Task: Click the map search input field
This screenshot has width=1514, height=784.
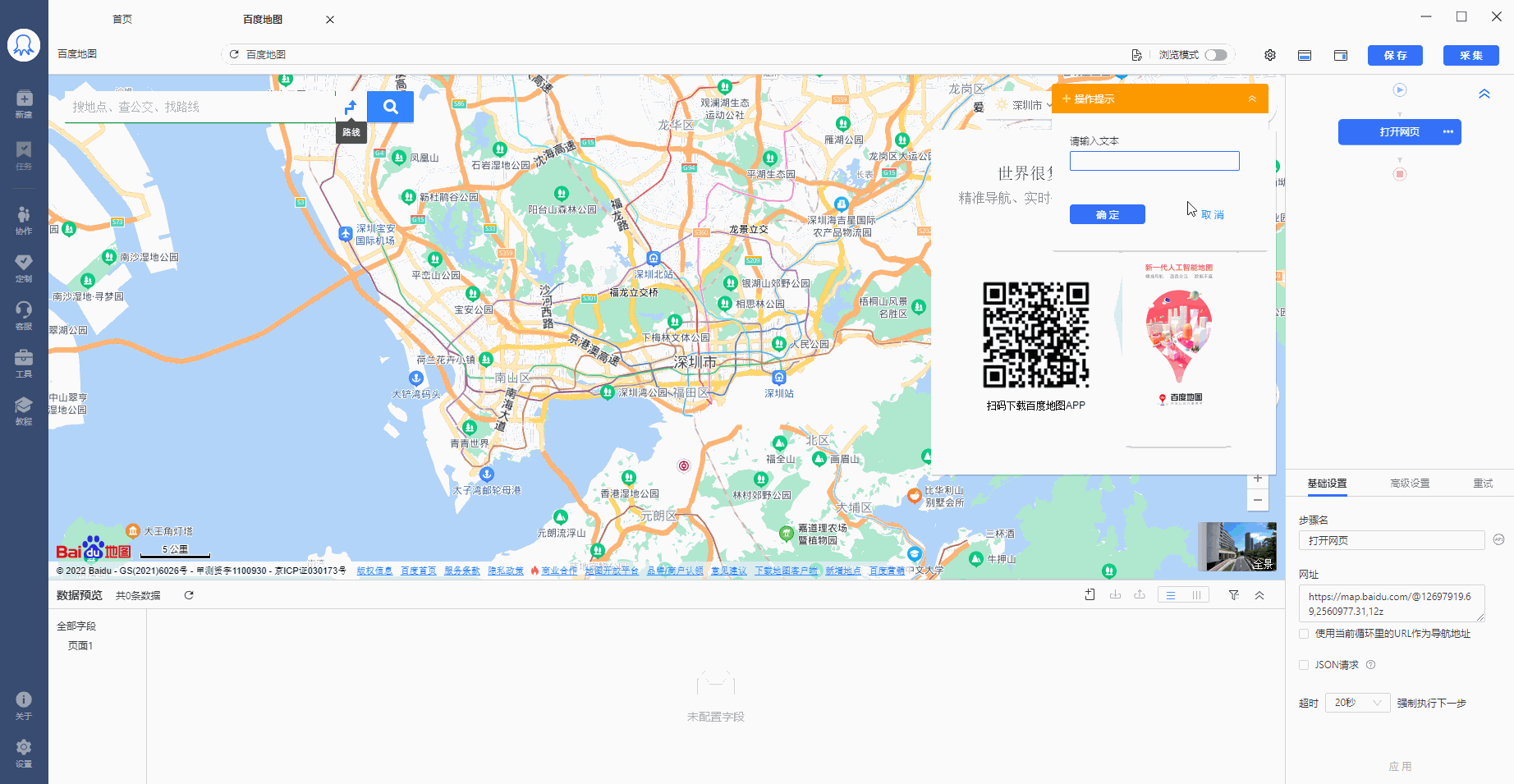Action: (200, 107)
